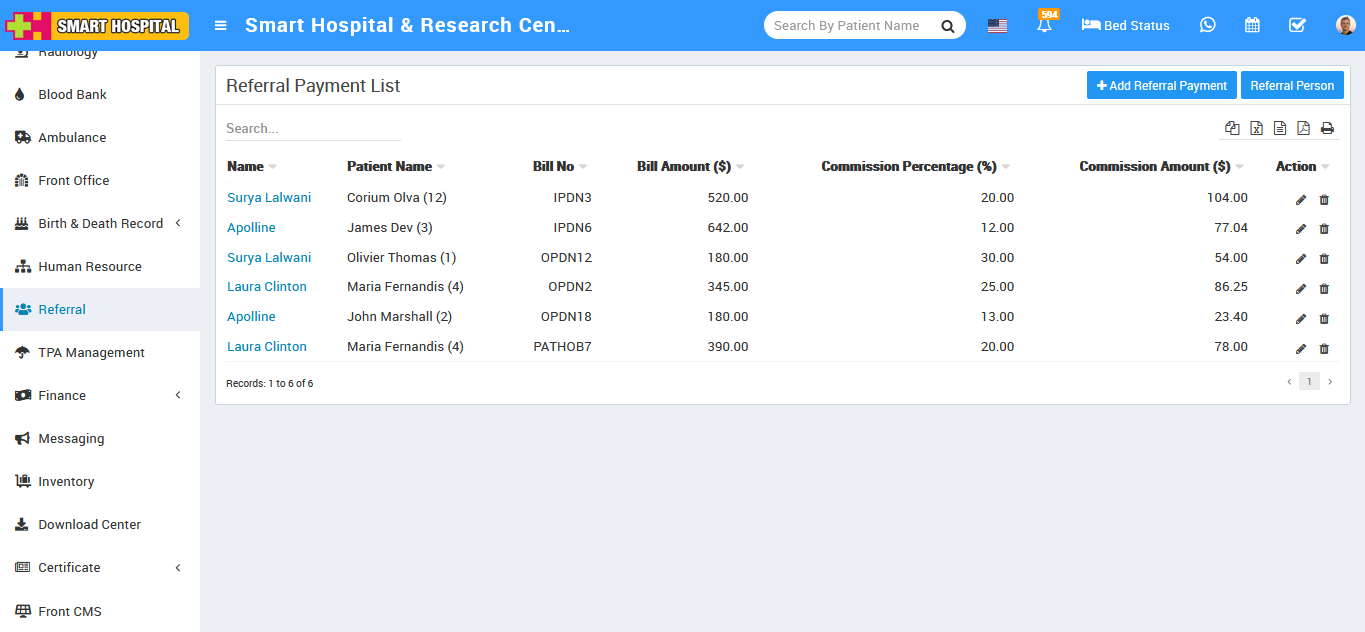Export referral payments as PDF
1365x632 pixels.
click(x=1304, y=128)
